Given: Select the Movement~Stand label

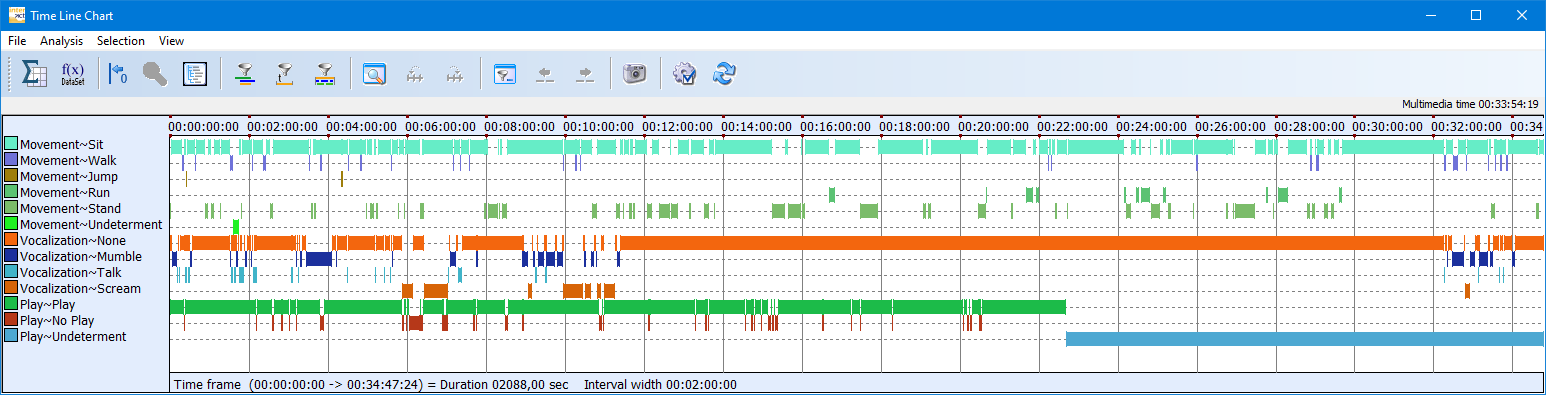Looking at the screenshot, I should point(70,209).
